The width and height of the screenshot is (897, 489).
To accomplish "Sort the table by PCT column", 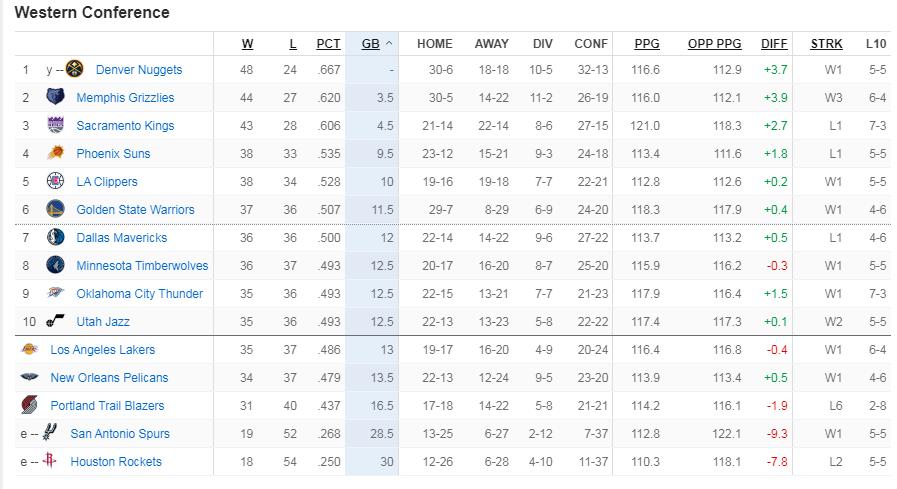I will tap(328, 44).
